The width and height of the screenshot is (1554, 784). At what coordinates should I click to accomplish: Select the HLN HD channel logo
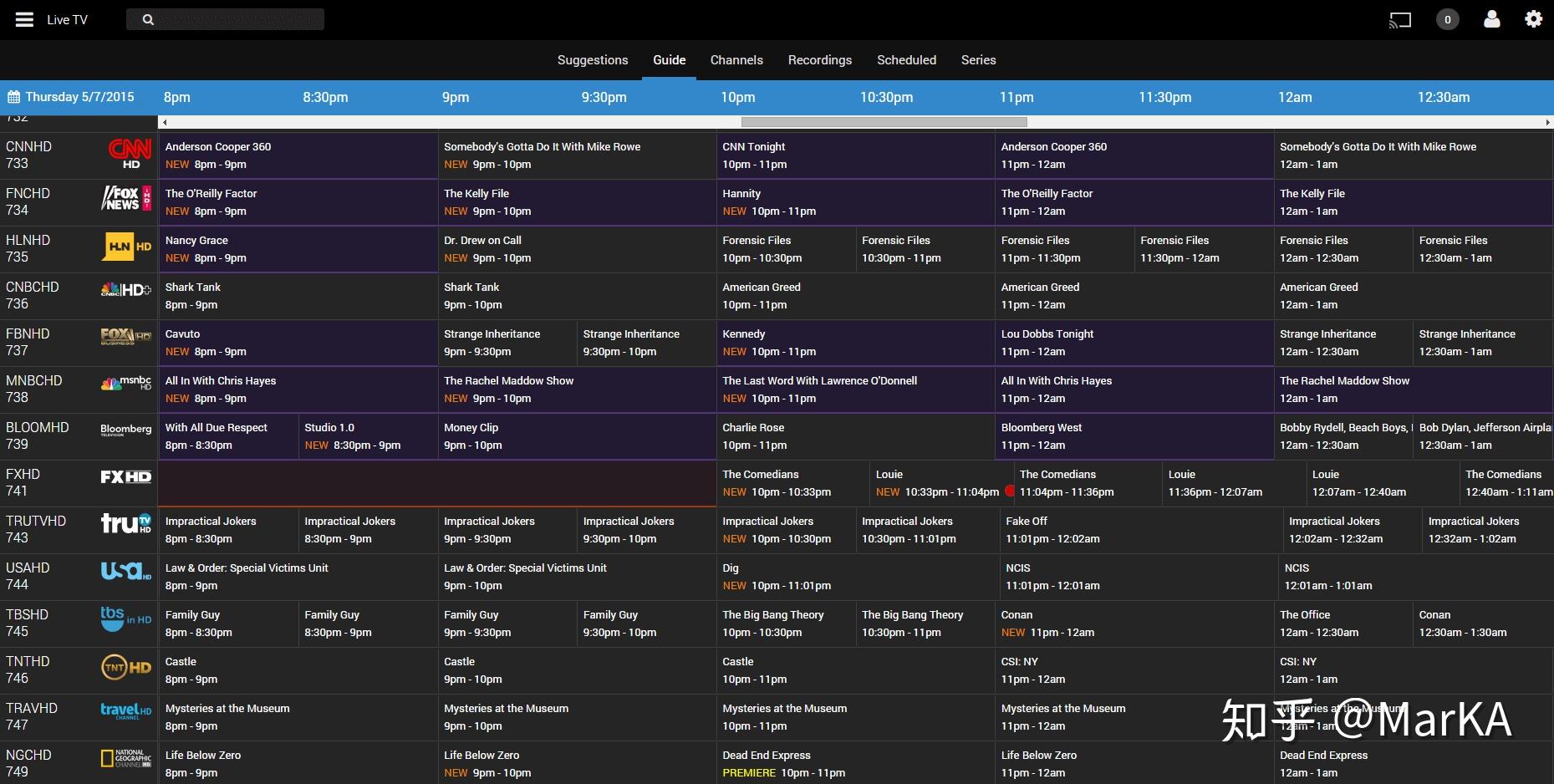128,247
